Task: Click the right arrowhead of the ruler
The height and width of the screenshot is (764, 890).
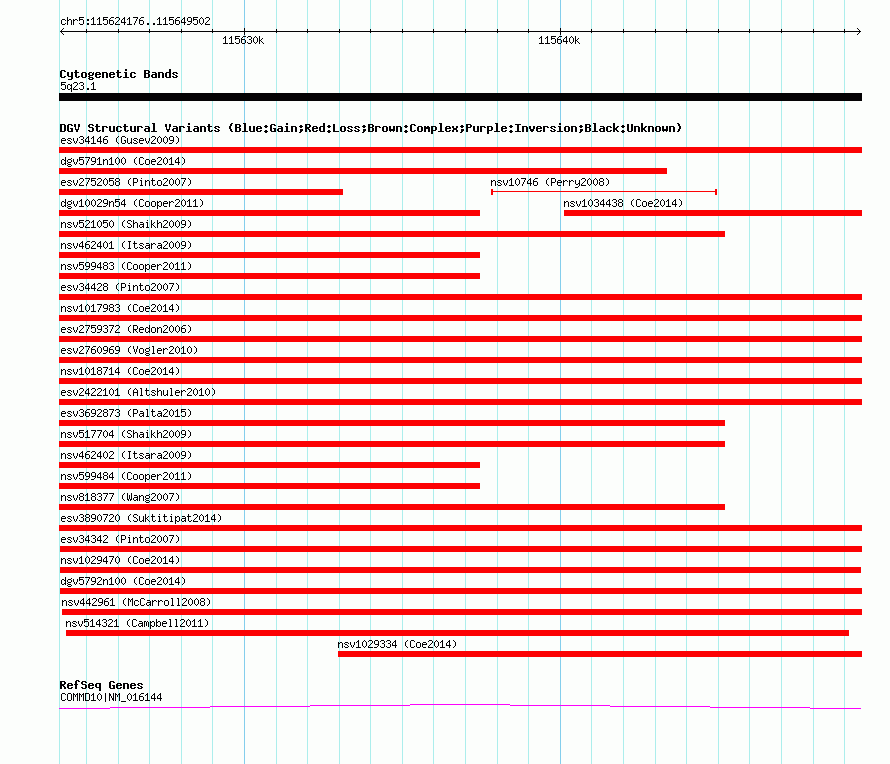Action: pyautogui.click(x=859, y=31)
